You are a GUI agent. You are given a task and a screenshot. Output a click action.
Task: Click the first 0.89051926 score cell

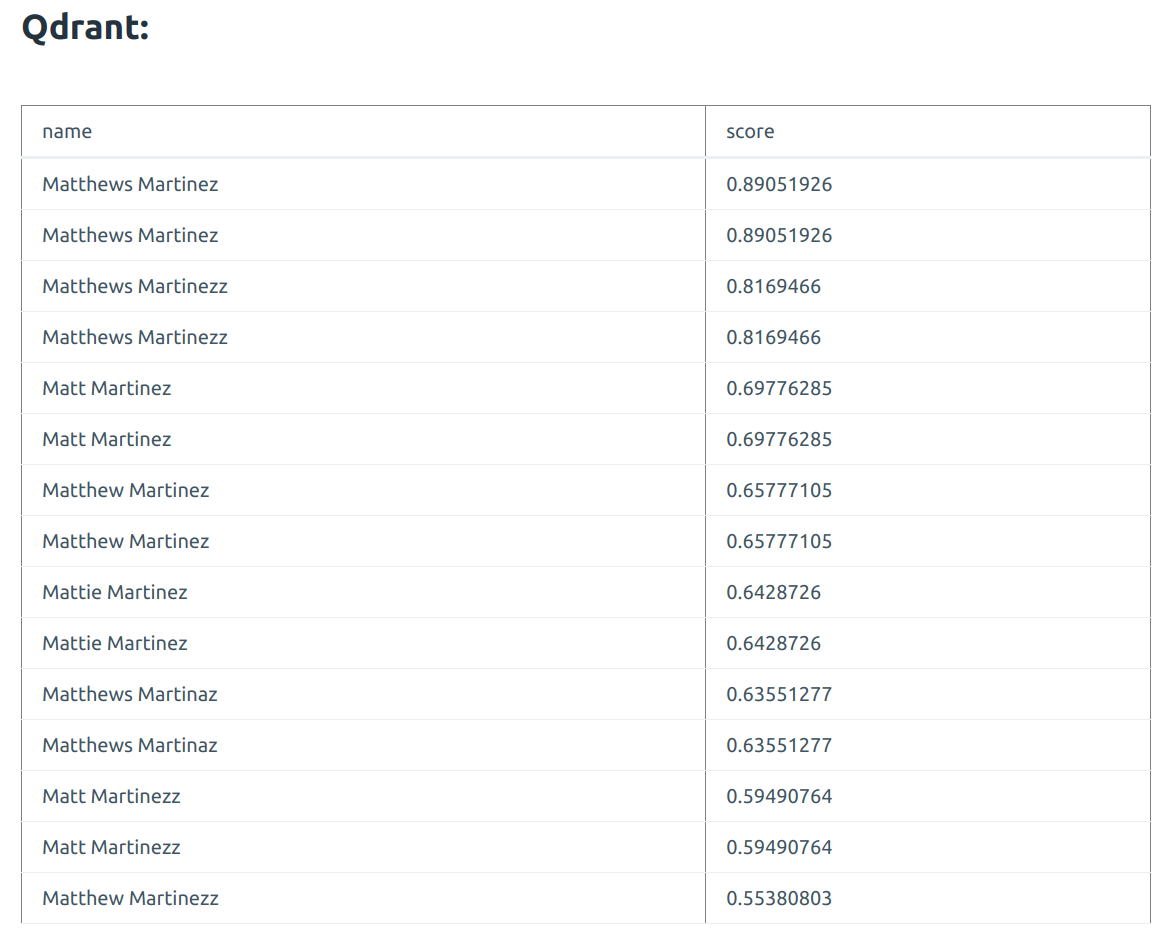point(779,184)
